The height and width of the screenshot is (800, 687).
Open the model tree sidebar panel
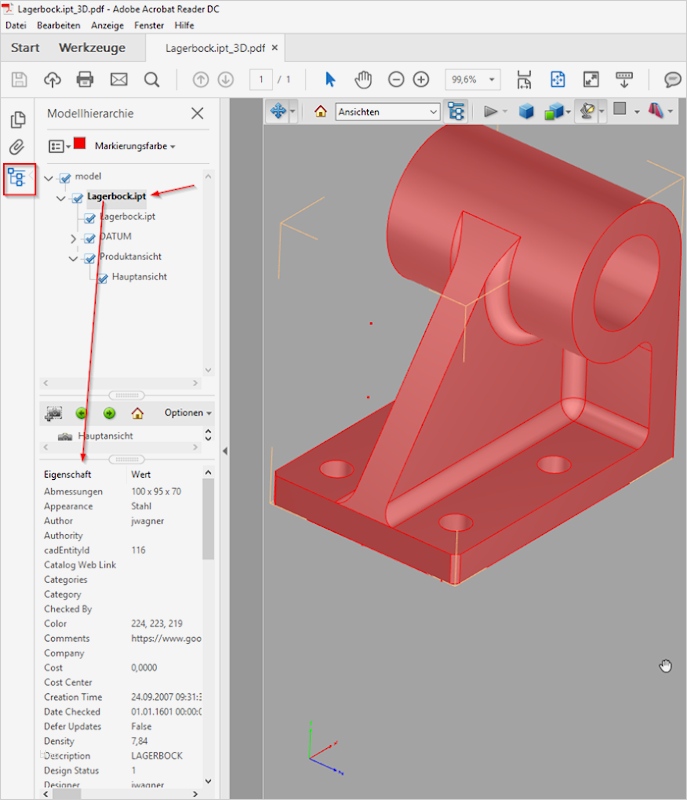point(17,179)
